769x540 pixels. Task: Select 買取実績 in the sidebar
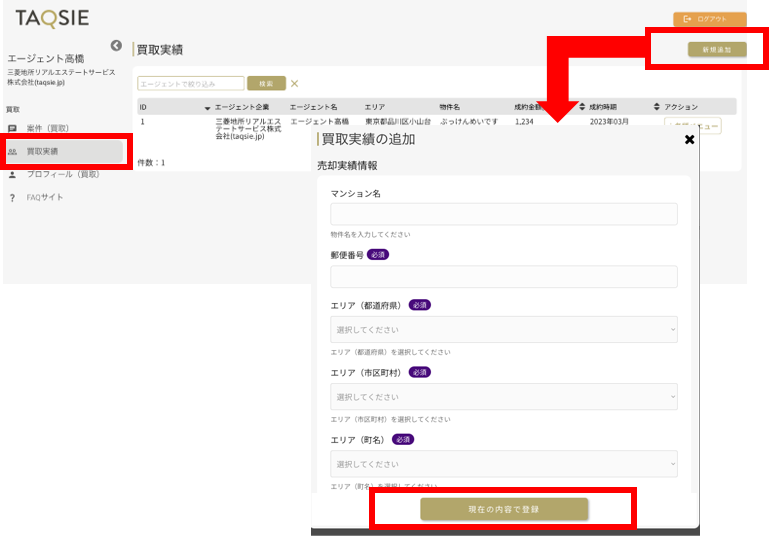click(64, 152)
